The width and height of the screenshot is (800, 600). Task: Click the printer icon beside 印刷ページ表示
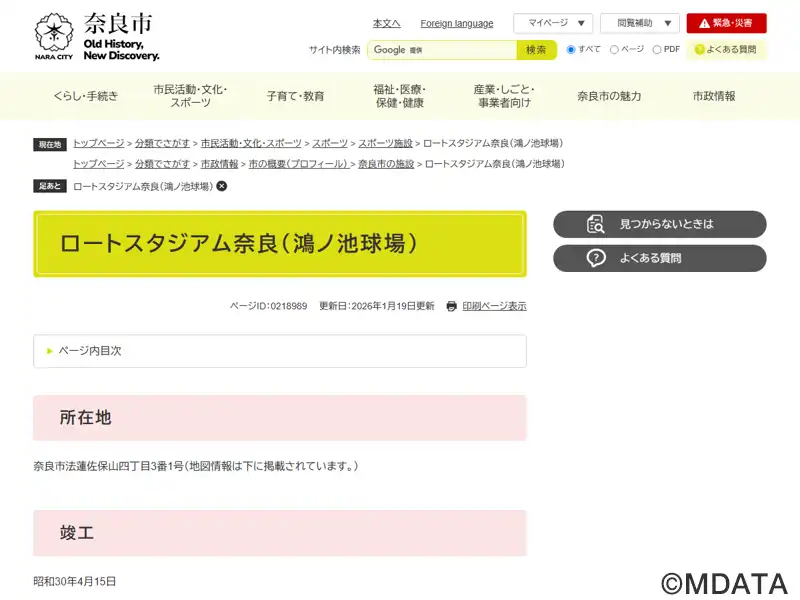[452, 306]
